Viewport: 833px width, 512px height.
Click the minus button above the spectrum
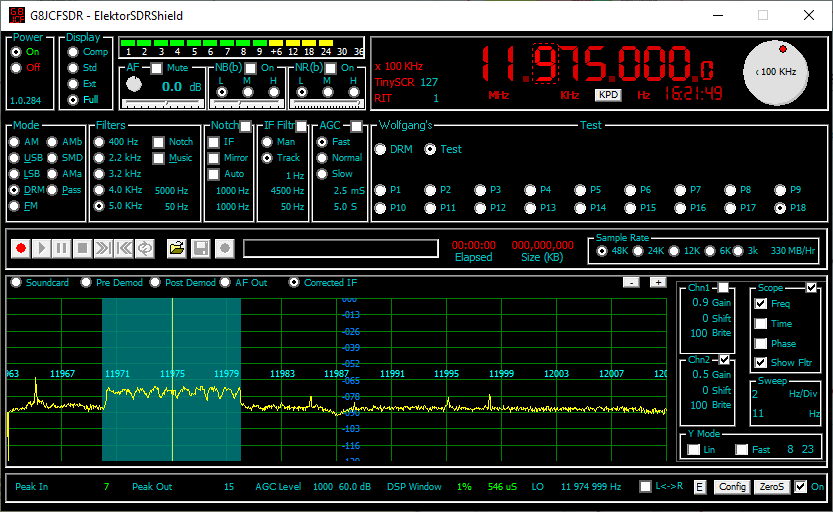point(631,282)
